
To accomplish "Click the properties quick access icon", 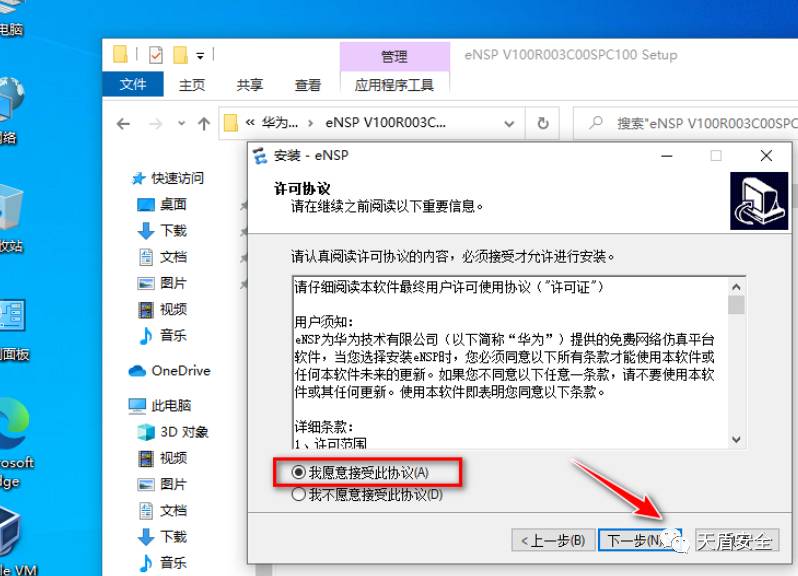I will (156, 55).
